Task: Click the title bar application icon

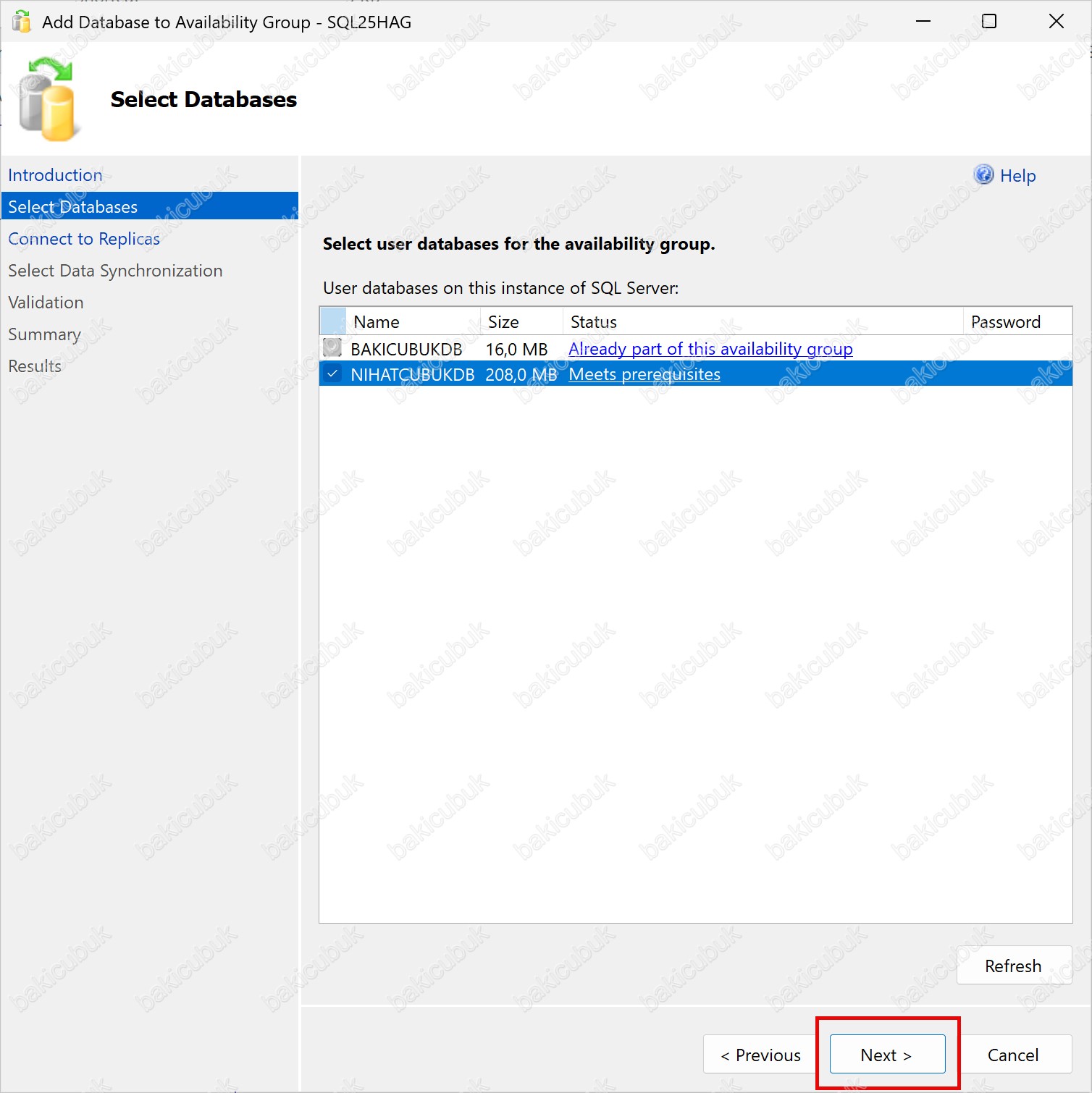Action: pos(22,22)
